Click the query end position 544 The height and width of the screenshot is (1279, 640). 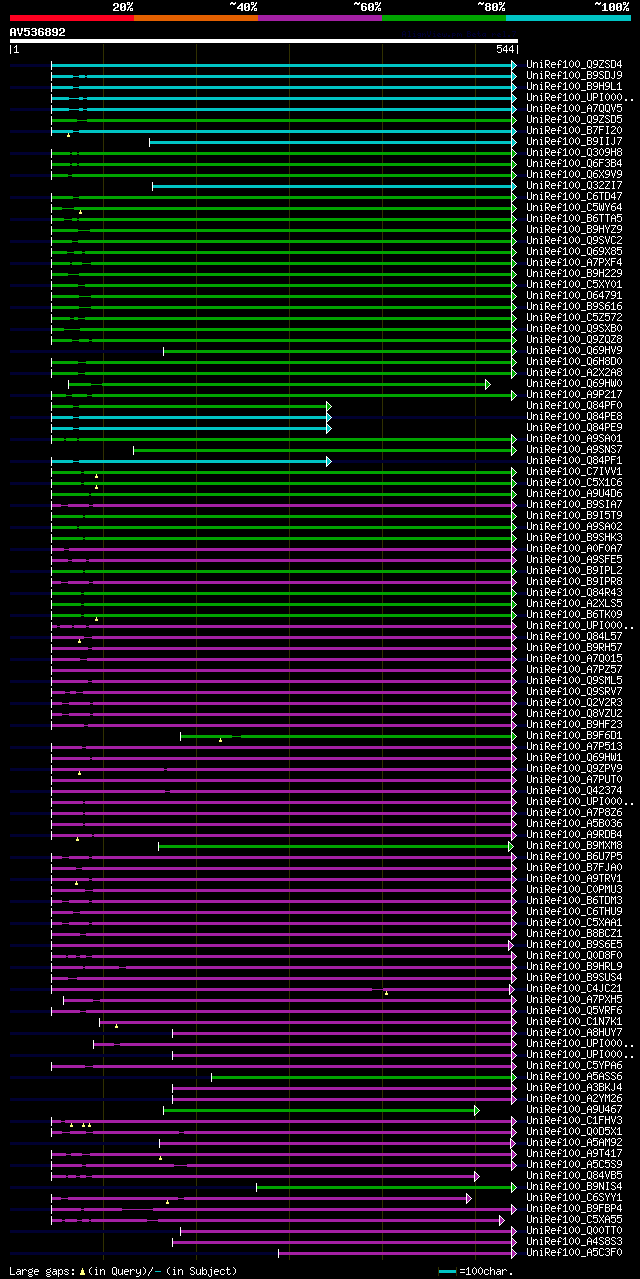[505, 49]
